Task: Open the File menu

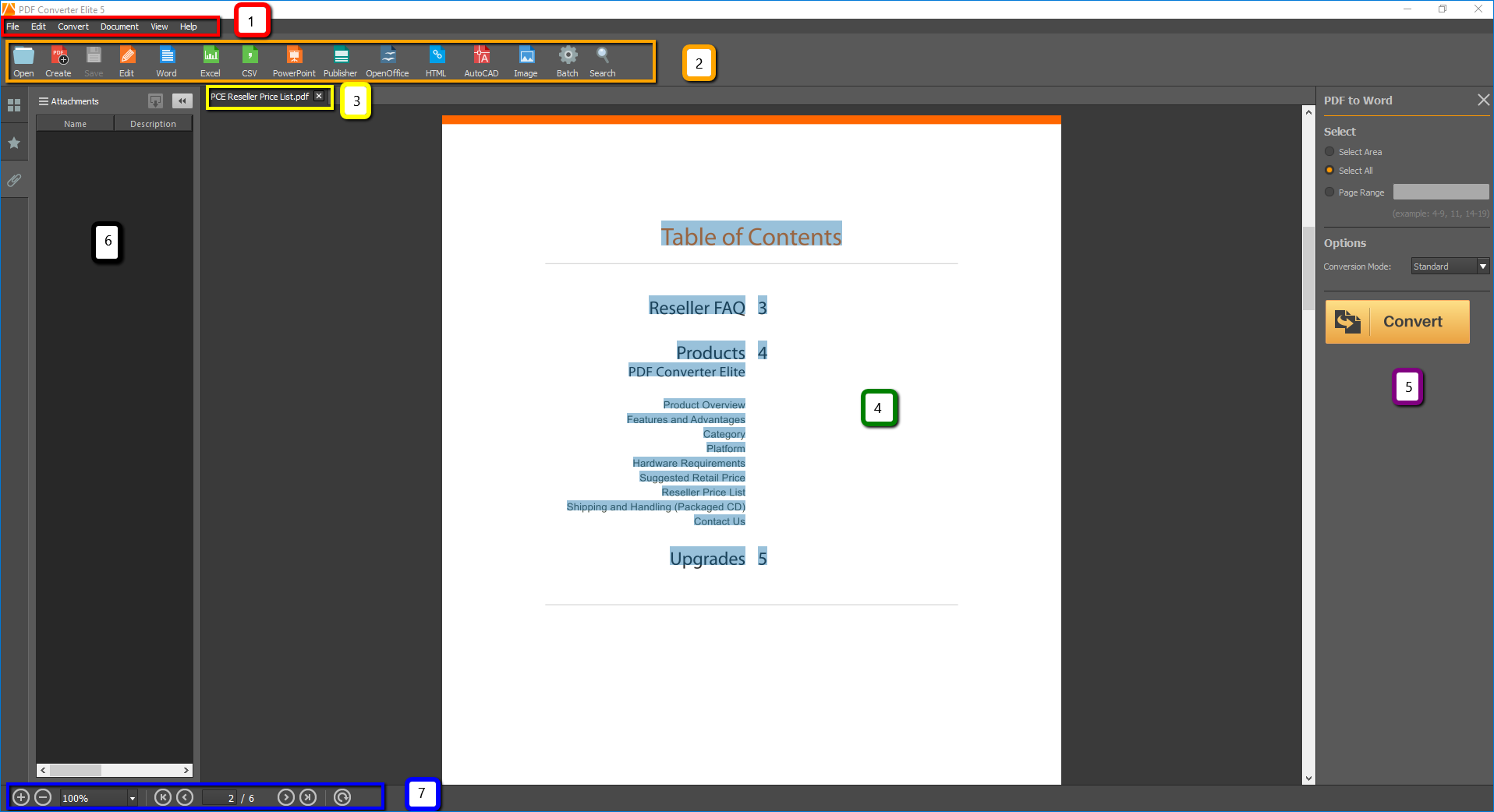Action: [13, 26]
